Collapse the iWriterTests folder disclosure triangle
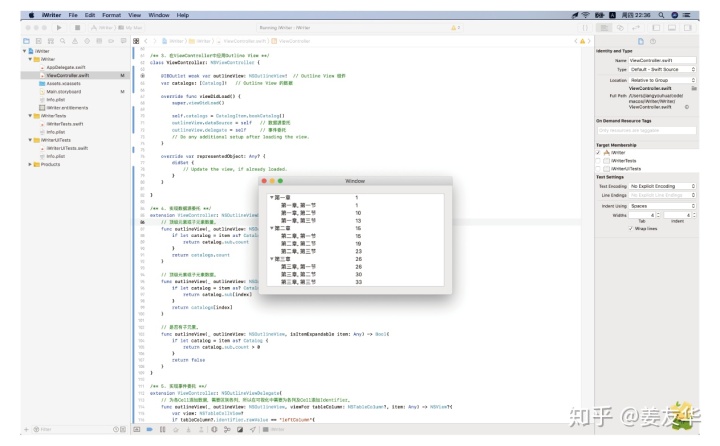720x446 pixels. [30, 116]
